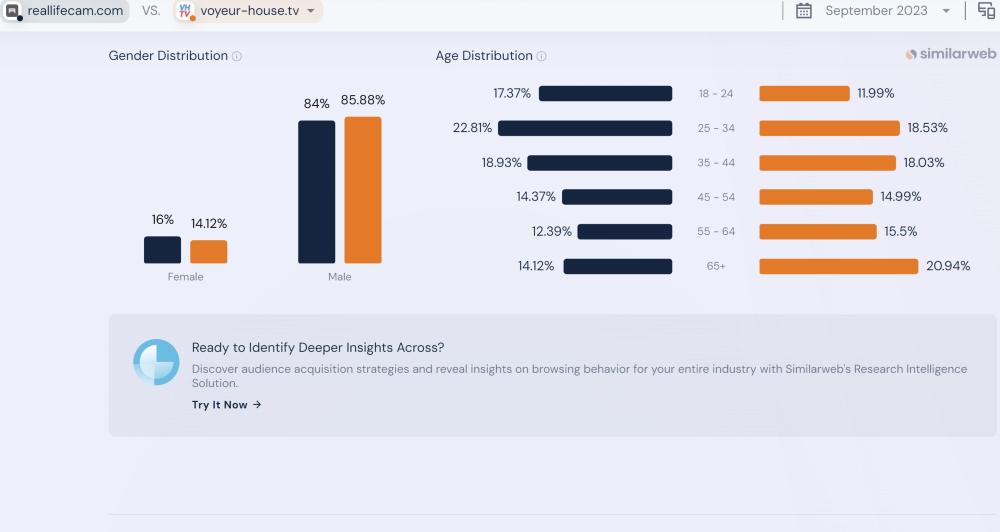
Task: Click the dark blue Female bar
Action: point(162,250)
